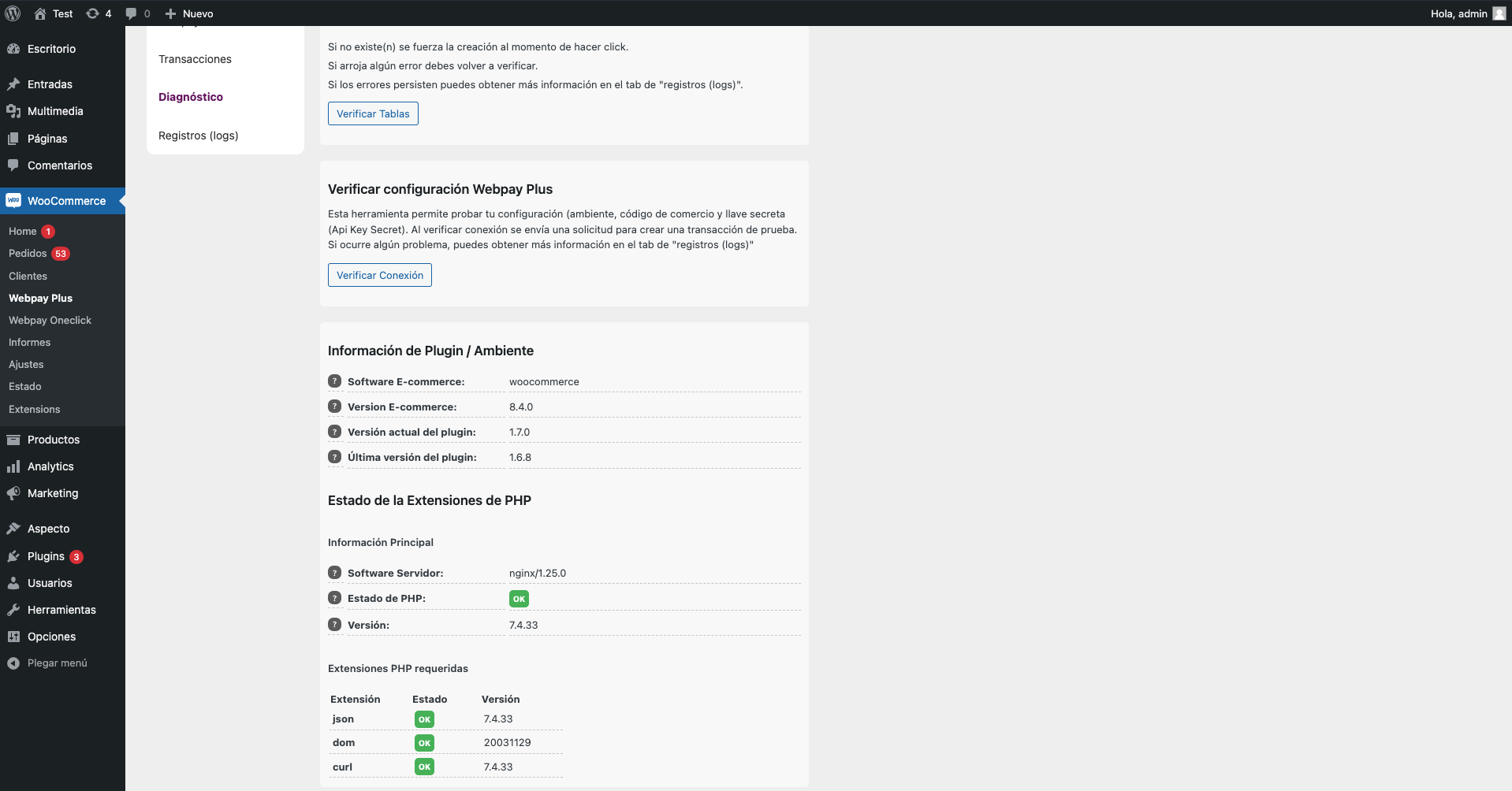Screen dimensions: 1512x791
Task: Click the OK badge for Estado de PHP
Action: coord(519,599)
